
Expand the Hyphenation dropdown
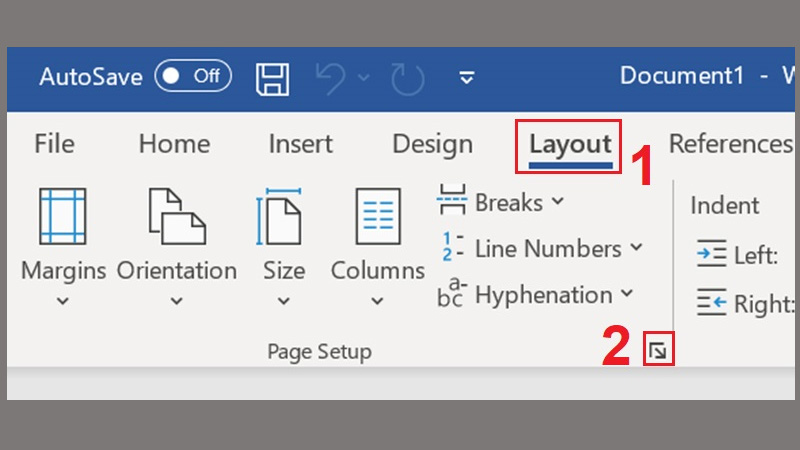coord(536,294)
